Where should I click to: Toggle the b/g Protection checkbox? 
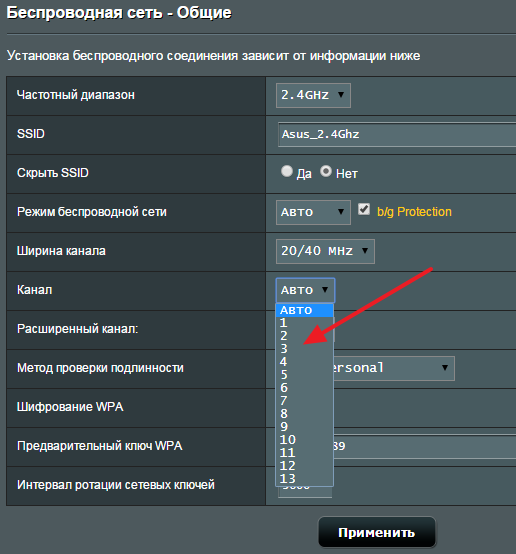click(x=364, y=209)
